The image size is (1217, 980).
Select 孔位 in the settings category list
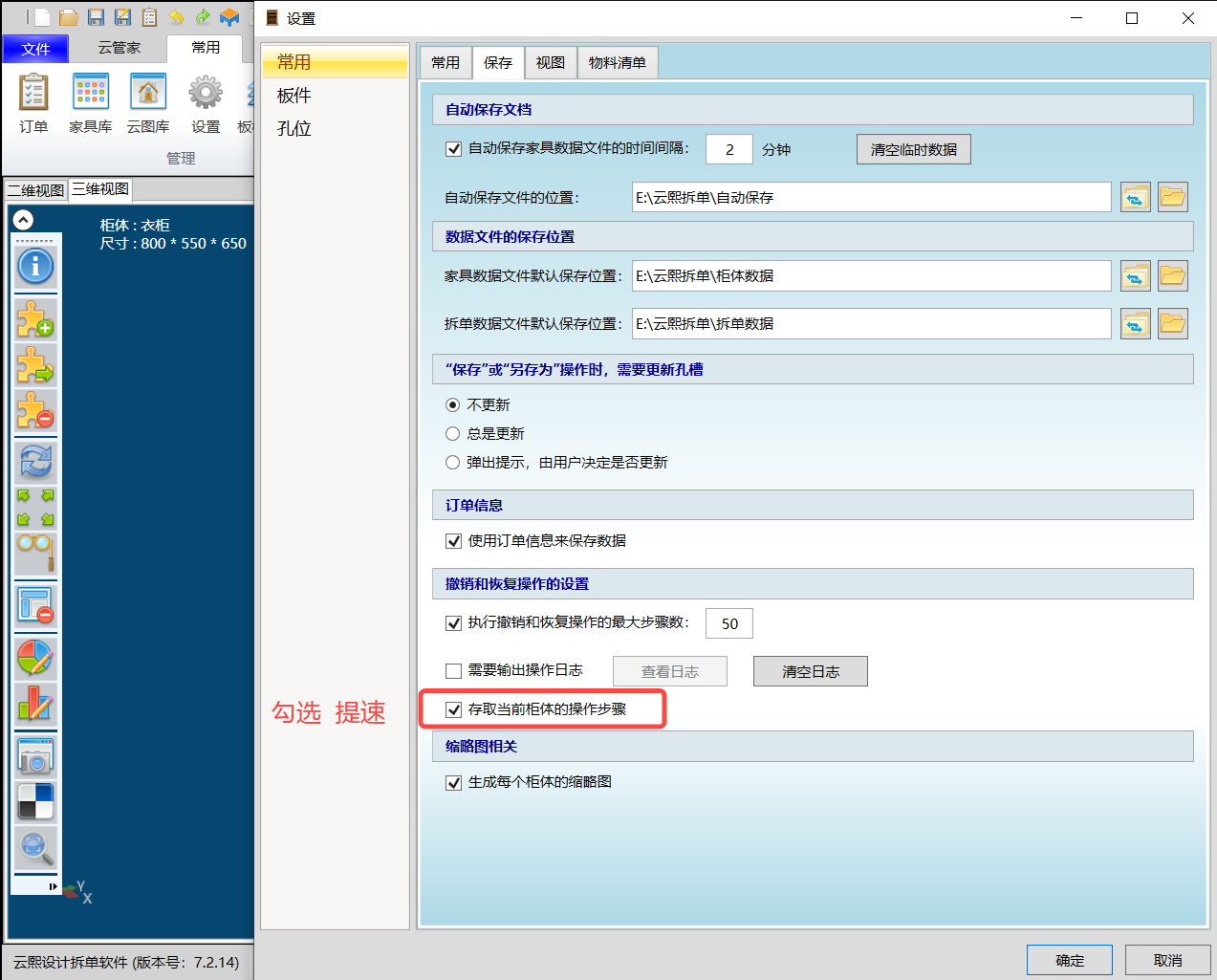coord(336,128)
